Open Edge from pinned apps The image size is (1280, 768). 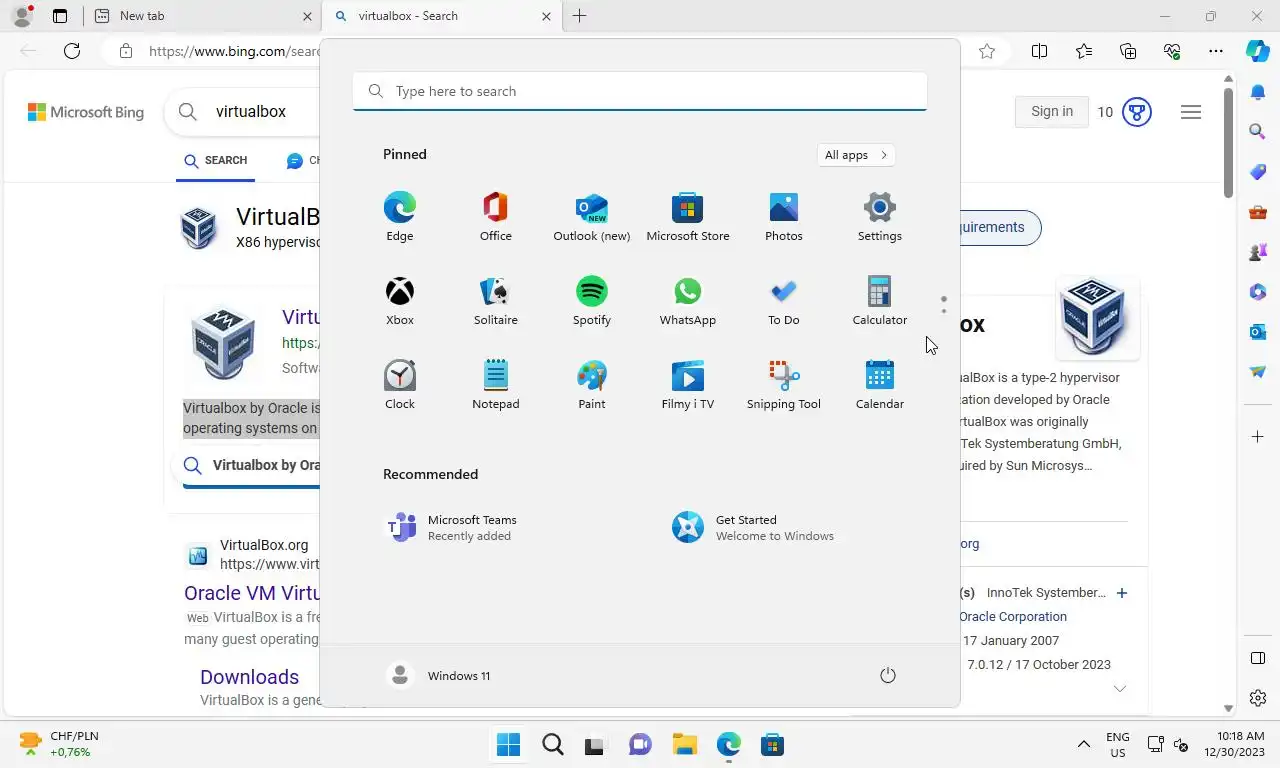[400, 217]
